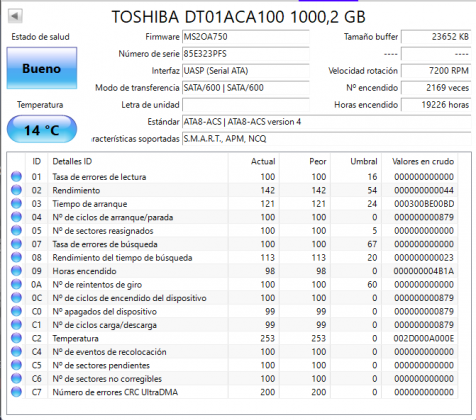Click the status icon for Rendimiento row 02

point(16,190)
